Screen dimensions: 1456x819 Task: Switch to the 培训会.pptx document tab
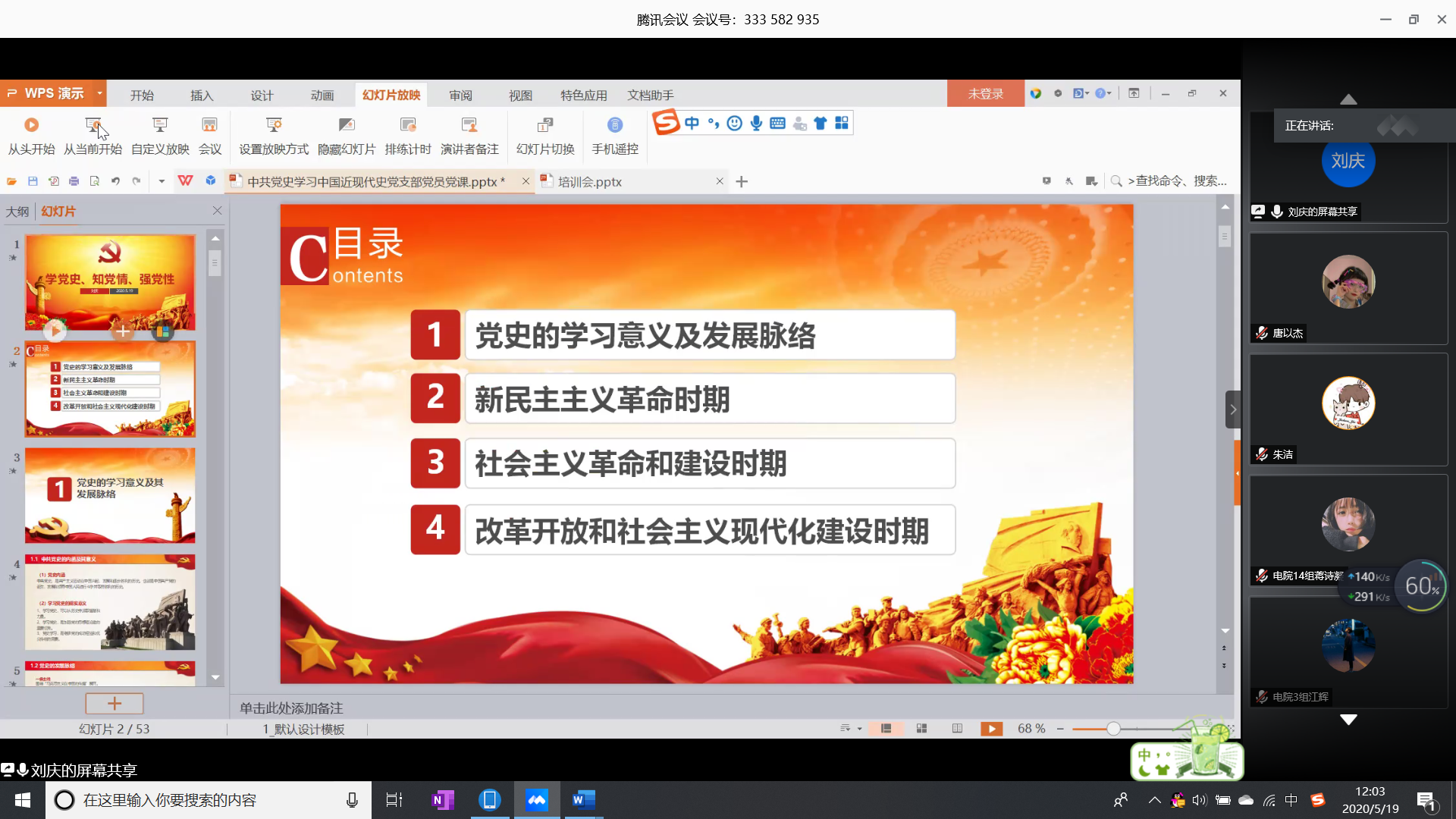[590, 182]
